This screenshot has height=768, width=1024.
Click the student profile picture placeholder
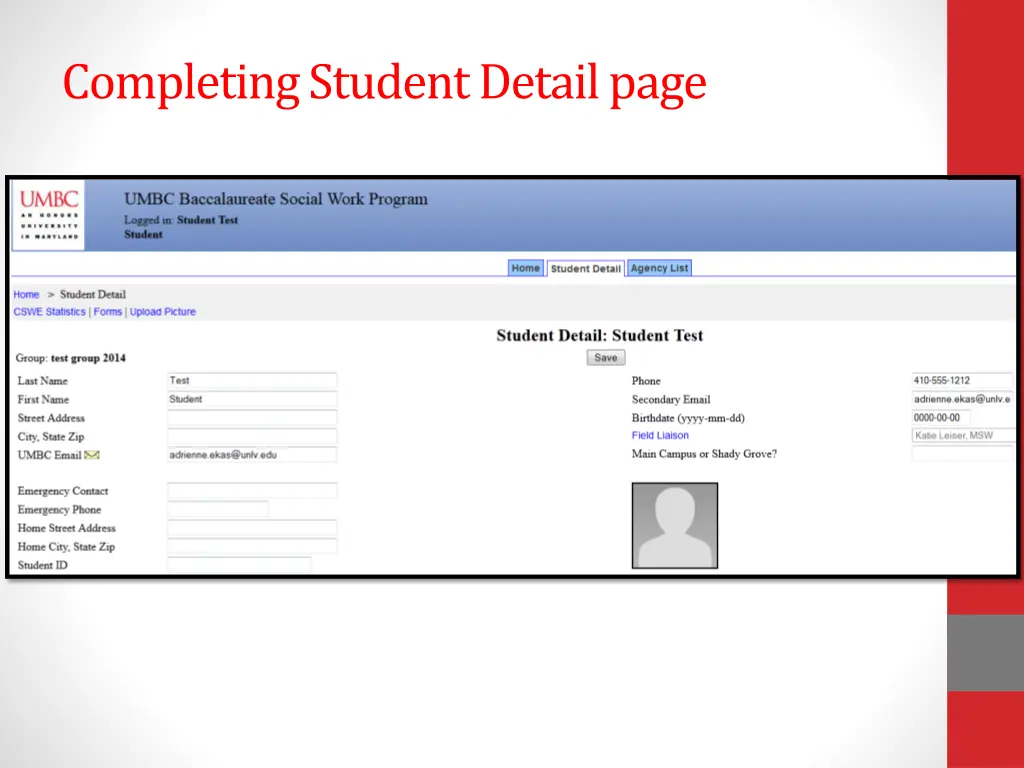click(x=674, y=525)
